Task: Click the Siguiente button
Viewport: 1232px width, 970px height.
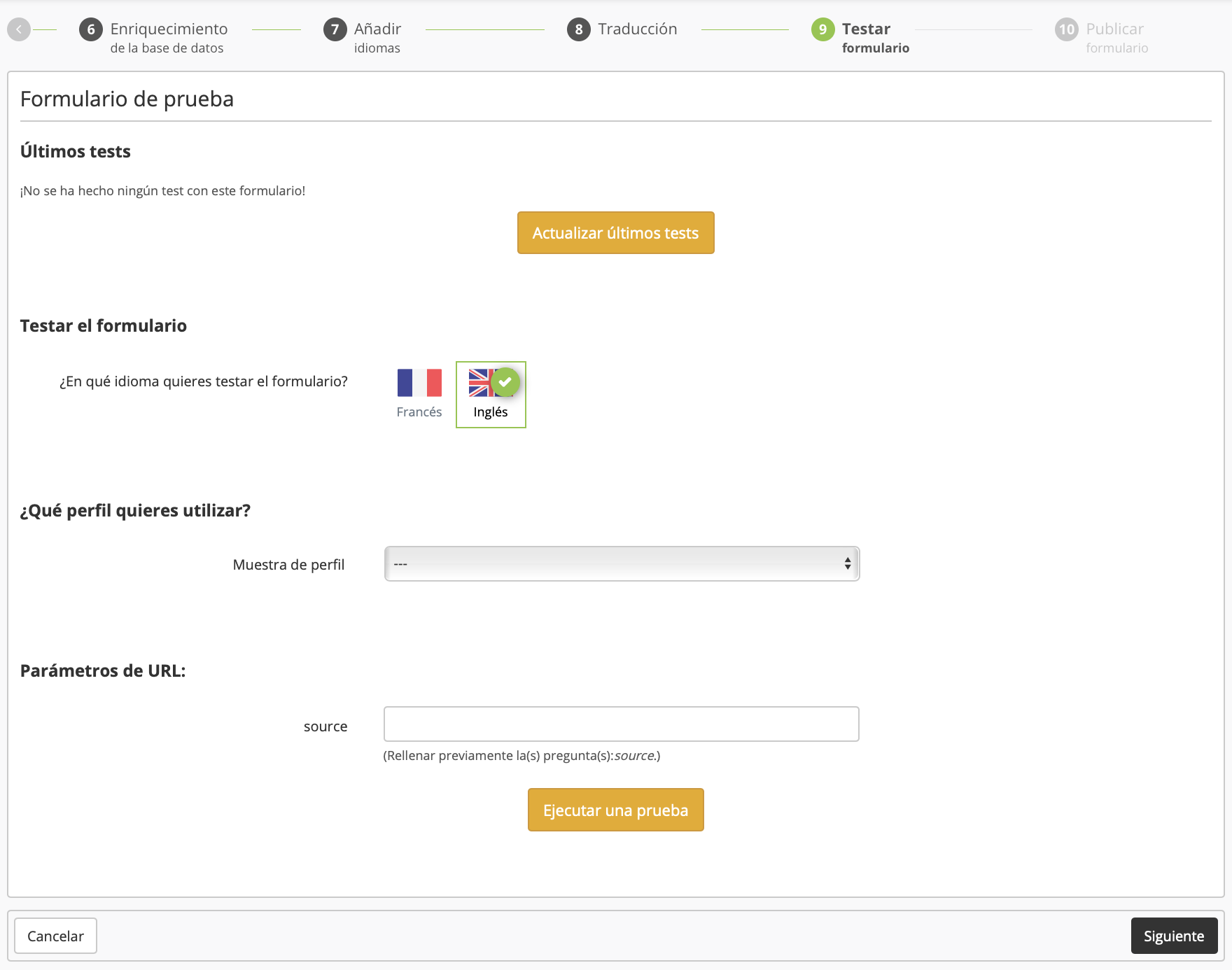Action: pos(1173,936)
